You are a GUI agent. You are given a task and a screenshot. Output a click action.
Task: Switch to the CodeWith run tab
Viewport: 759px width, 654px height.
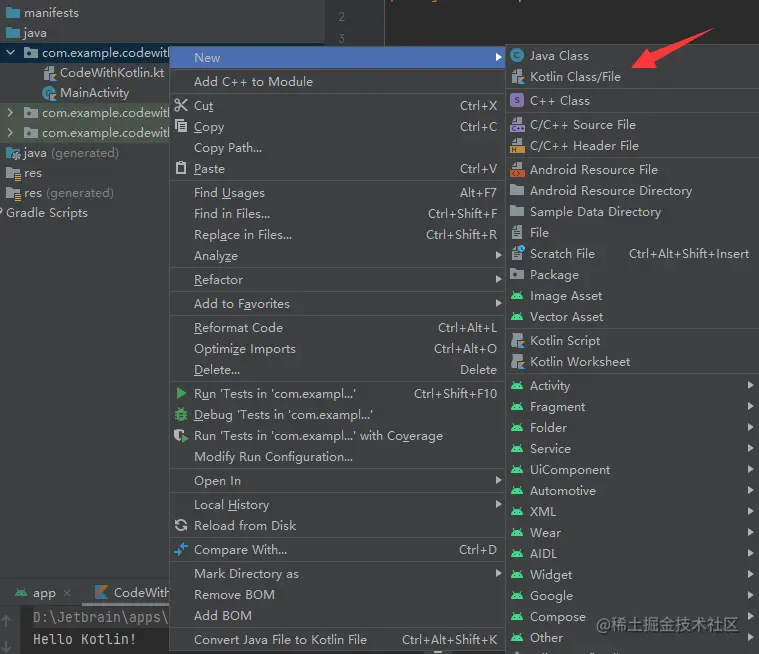132,593
